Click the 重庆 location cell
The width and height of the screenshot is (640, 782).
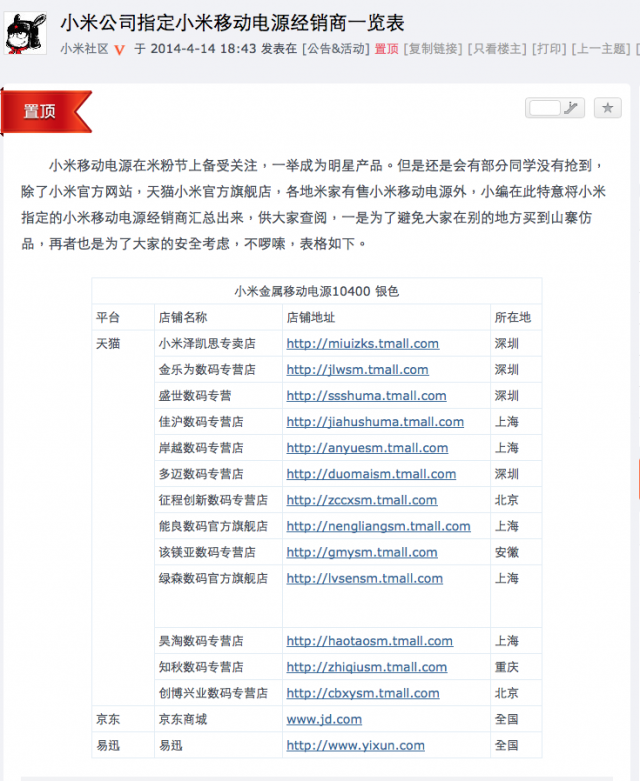coord(506,667)
